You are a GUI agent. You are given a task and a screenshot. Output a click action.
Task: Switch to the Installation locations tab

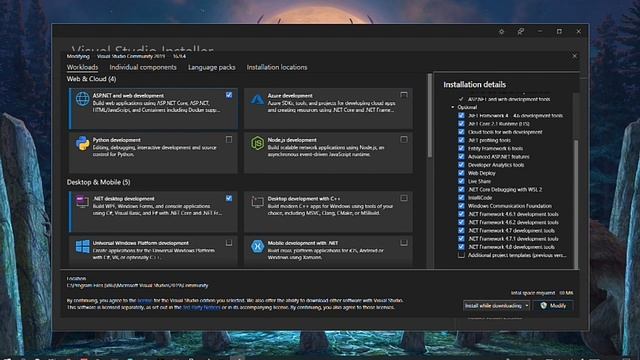[x=277, y=67]
